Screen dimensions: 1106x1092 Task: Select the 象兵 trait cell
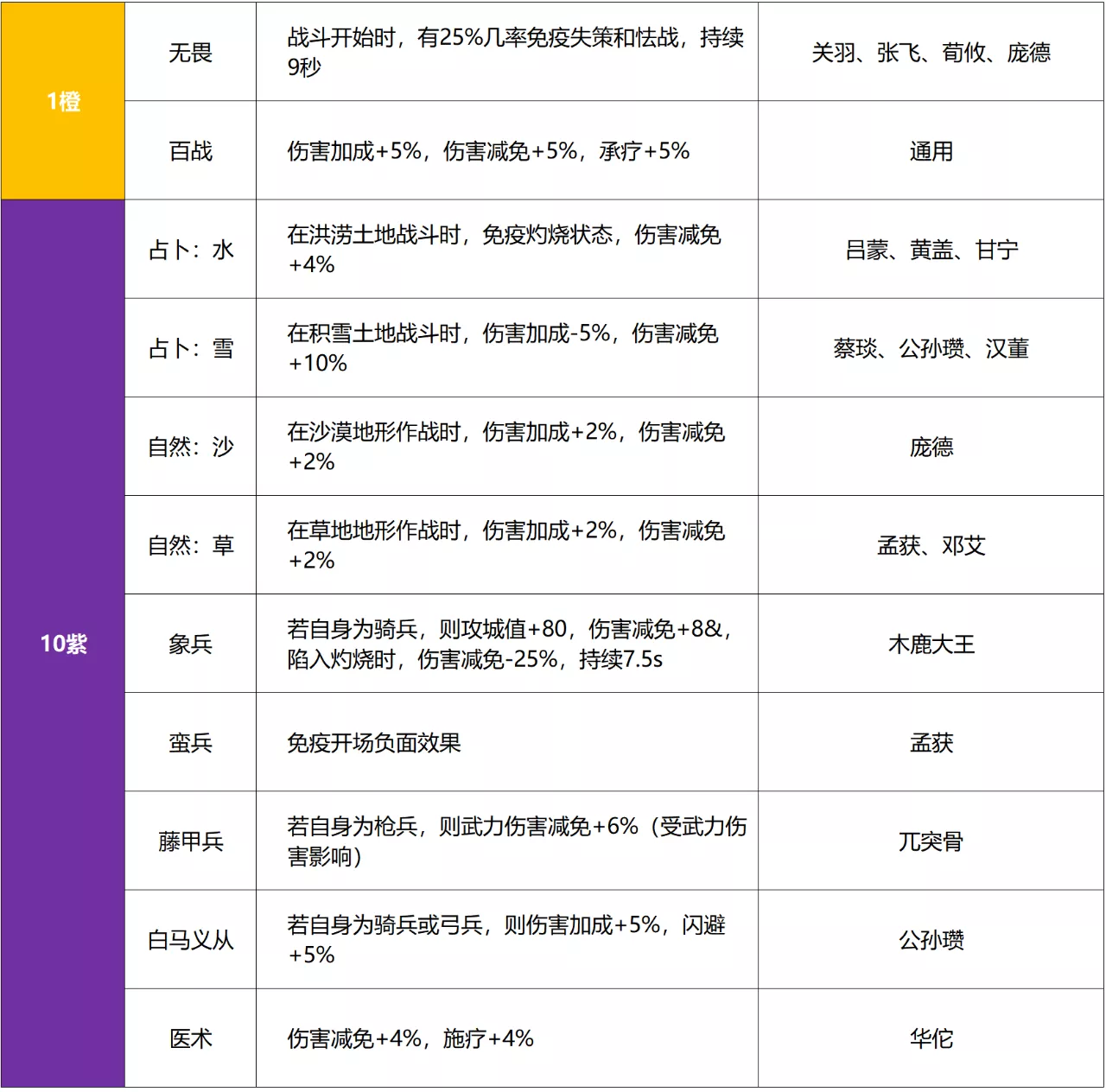tap(192, 644)
